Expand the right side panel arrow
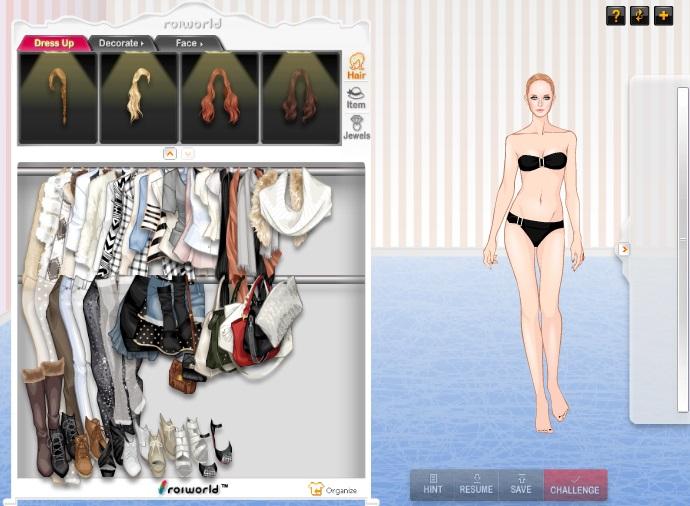690x506 pixels. pos(624,249)
